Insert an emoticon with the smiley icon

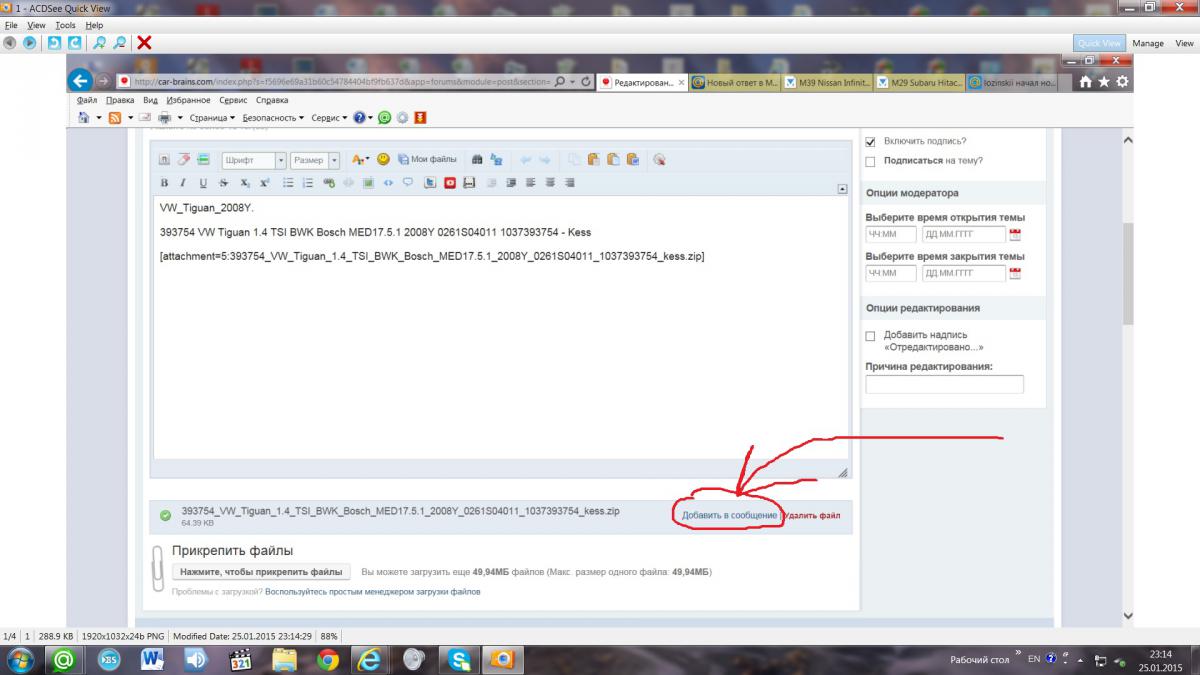383,159
